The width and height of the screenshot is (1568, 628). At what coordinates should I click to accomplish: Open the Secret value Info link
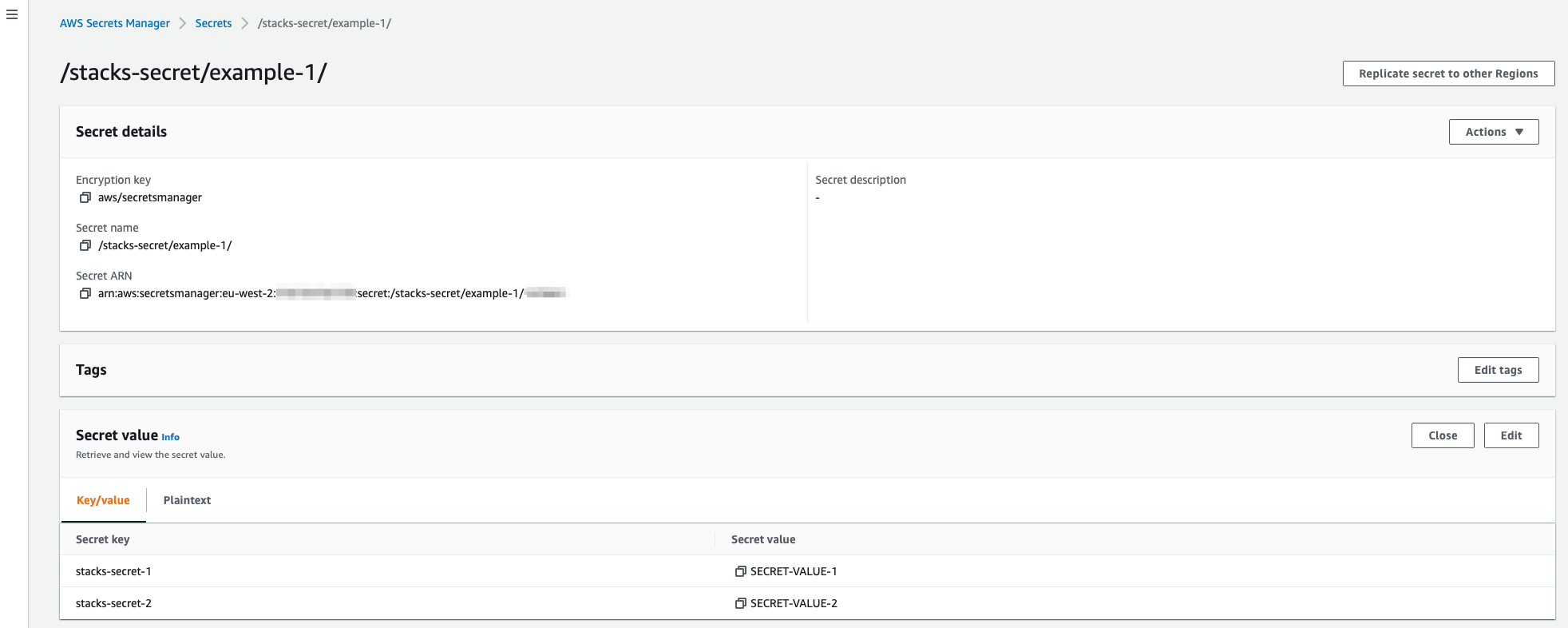tap(170, 437)
